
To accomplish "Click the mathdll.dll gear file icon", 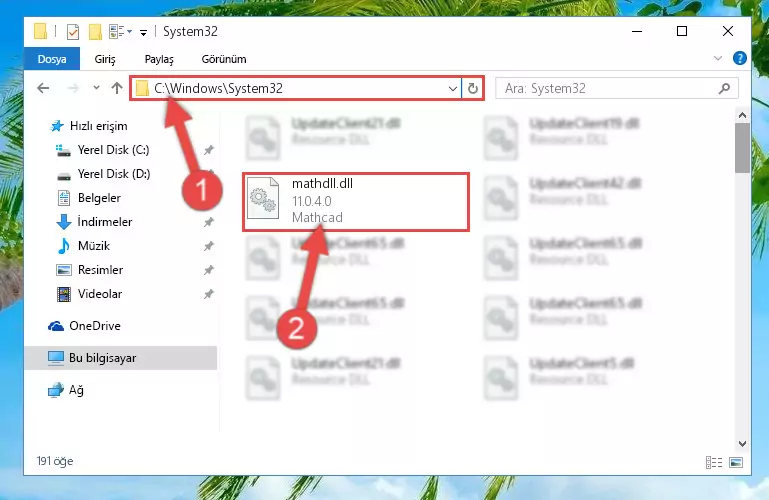I will tap(263, 199).
